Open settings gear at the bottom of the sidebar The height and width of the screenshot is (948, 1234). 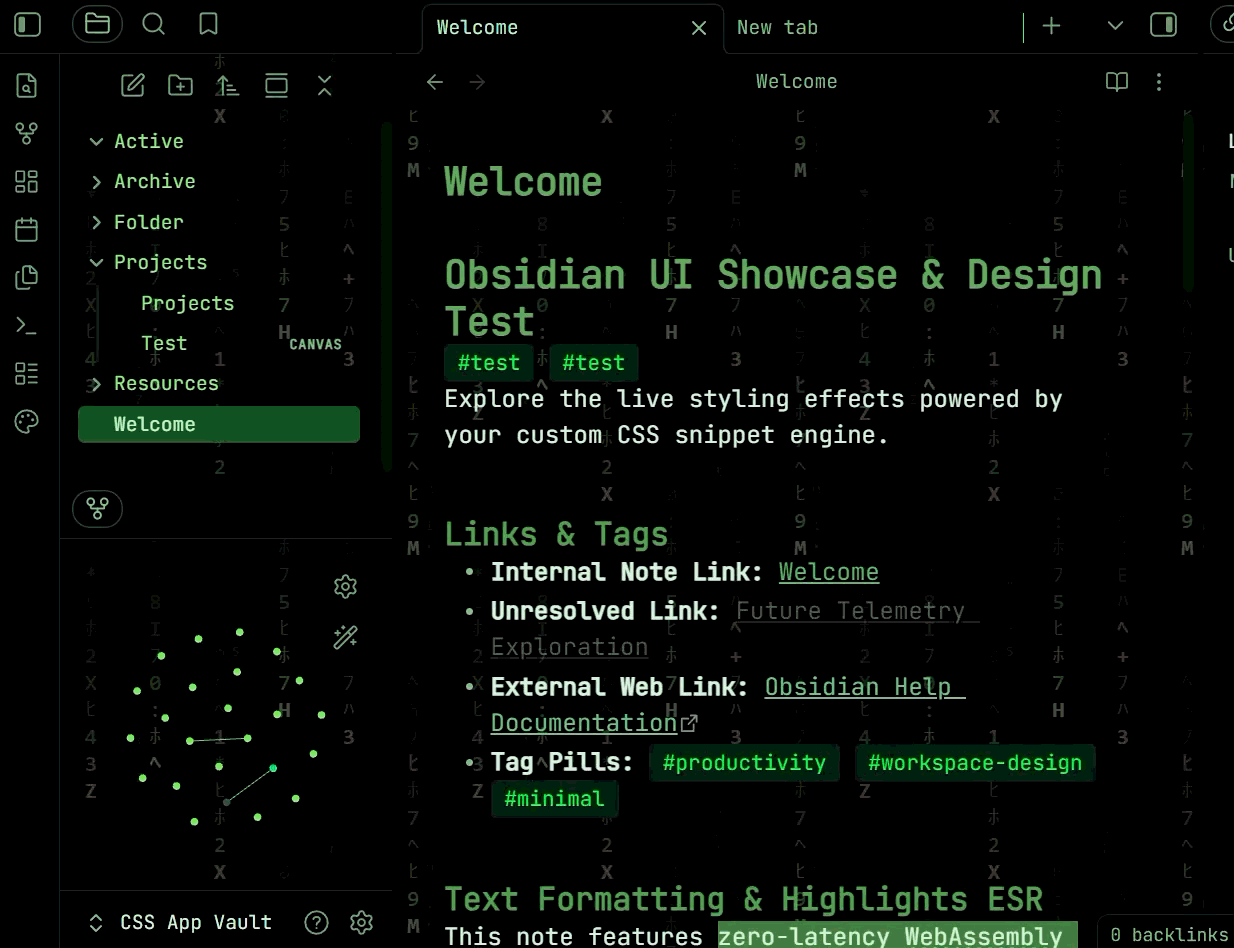[361, 922]
